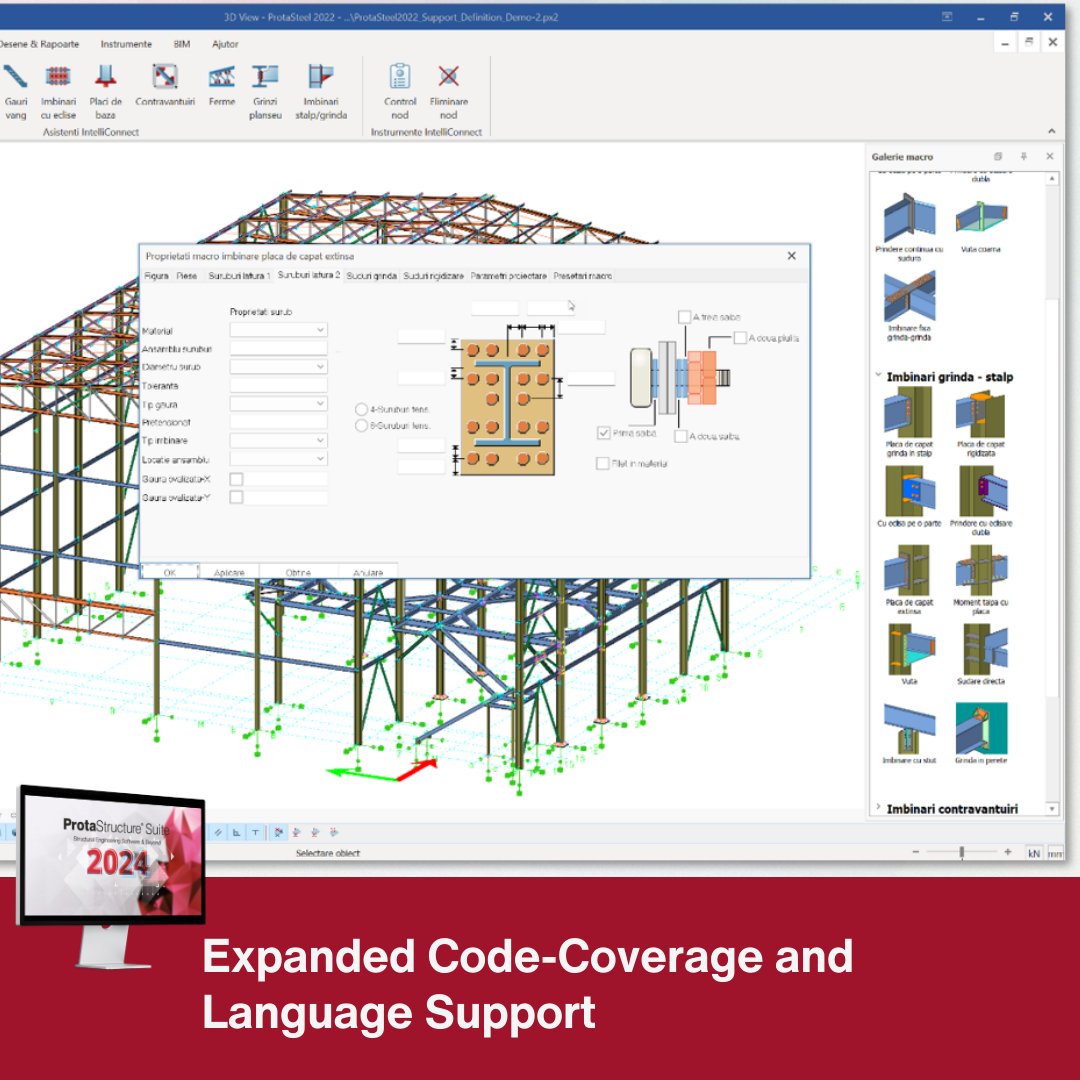Viewport: 1080px width, 1080px height.
Task: Open the Placi de baza assistant
Action: [x=105, y=92]
